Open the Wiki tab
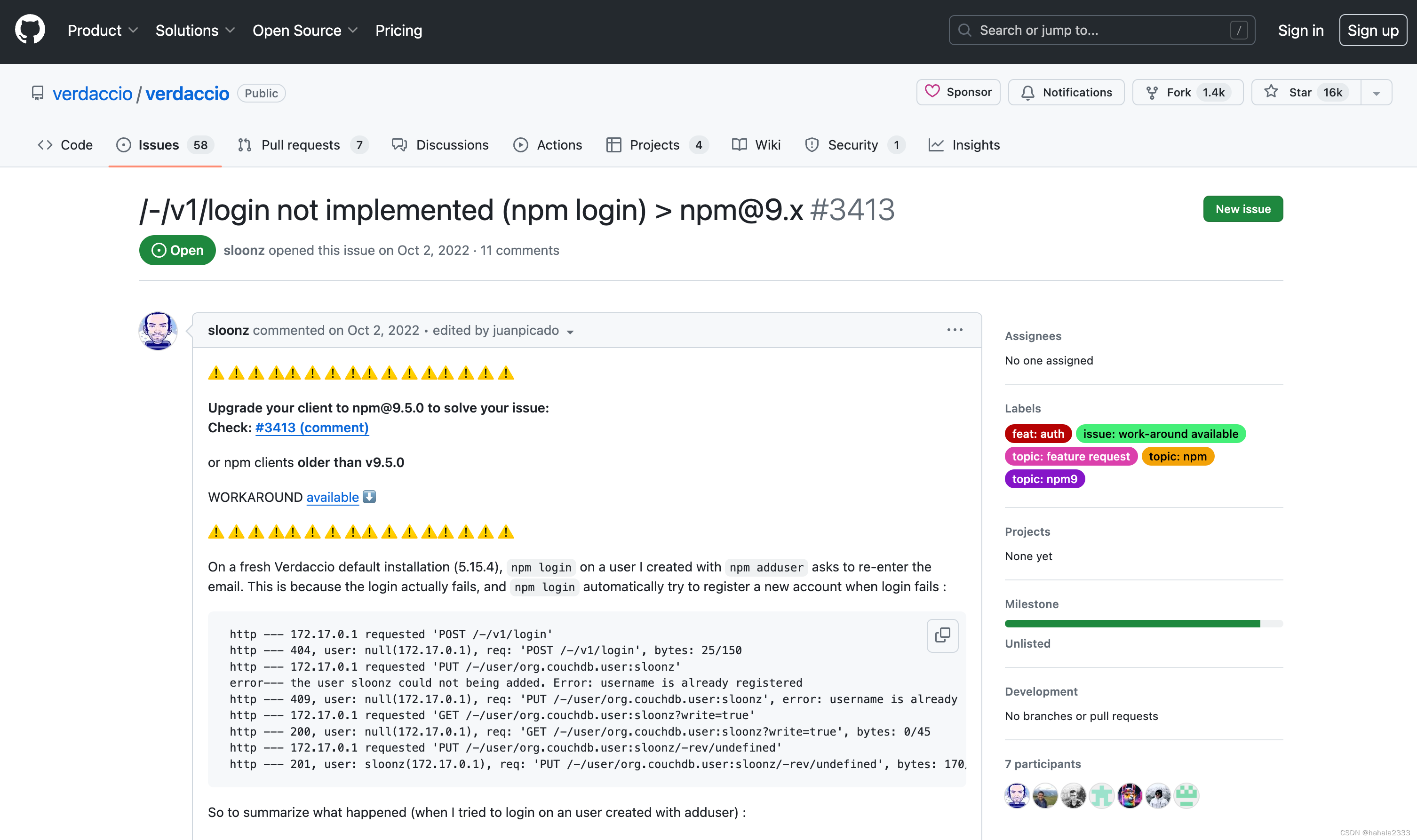This screenshot has height=840, width=1417. coord(756,145)
